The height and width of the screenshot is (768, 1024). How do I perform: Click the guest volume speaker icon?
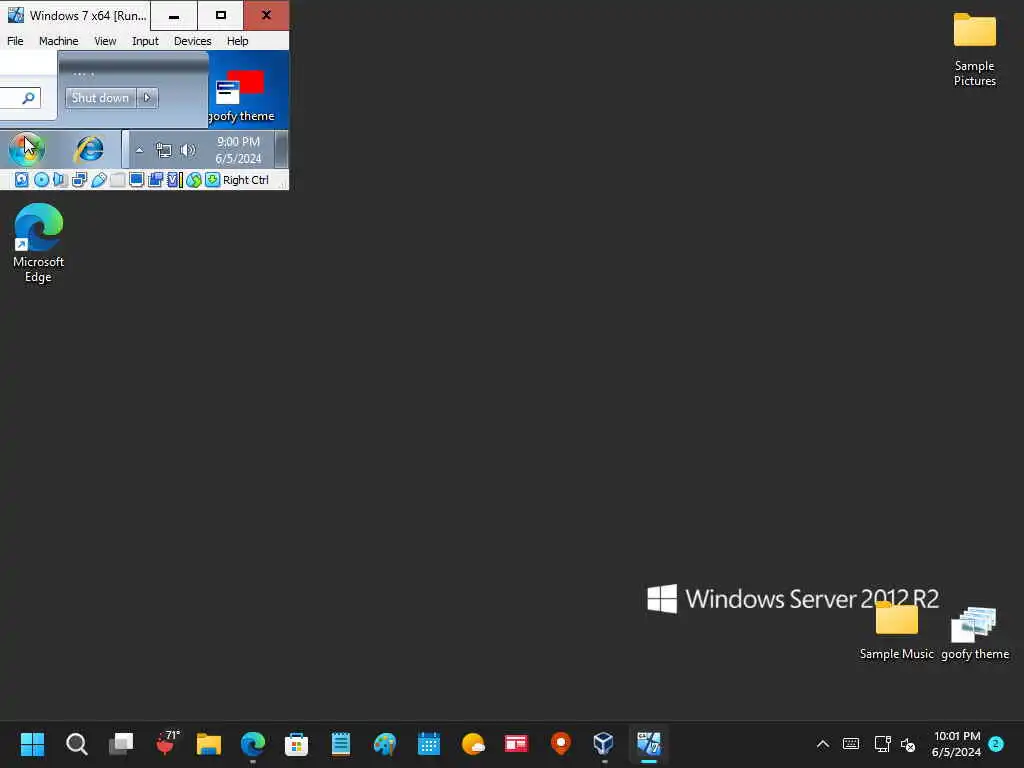(x=187, y=150)
